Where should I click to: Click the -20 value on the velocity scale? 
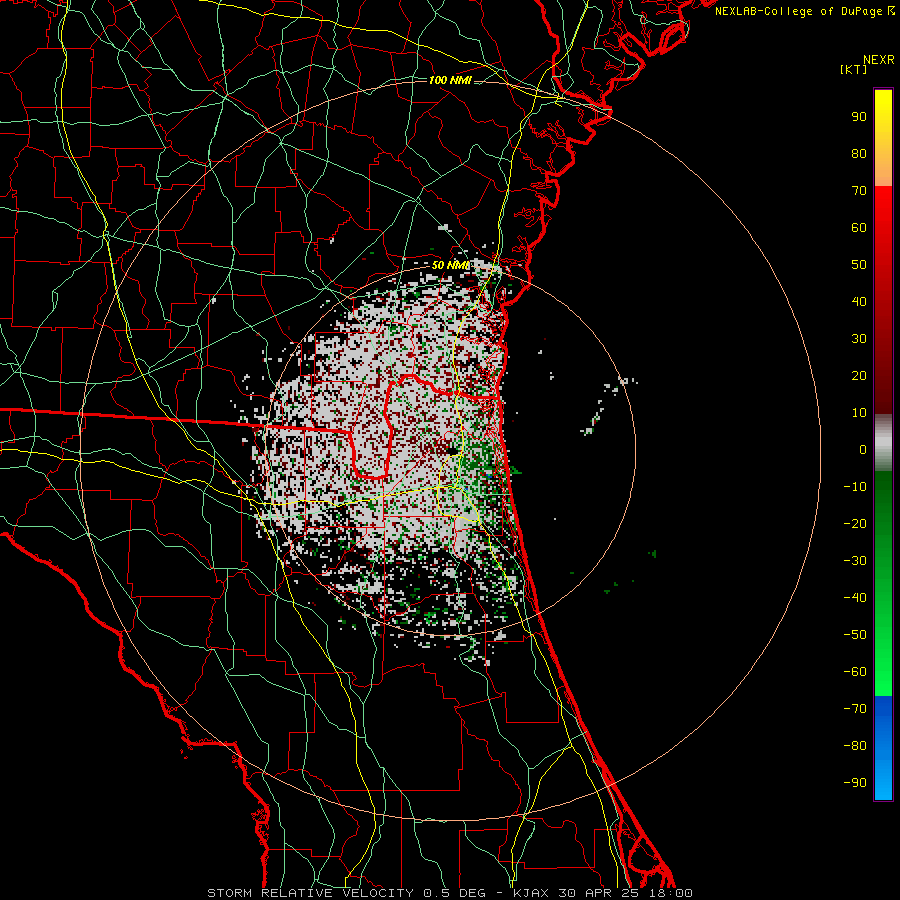point(855,524)
